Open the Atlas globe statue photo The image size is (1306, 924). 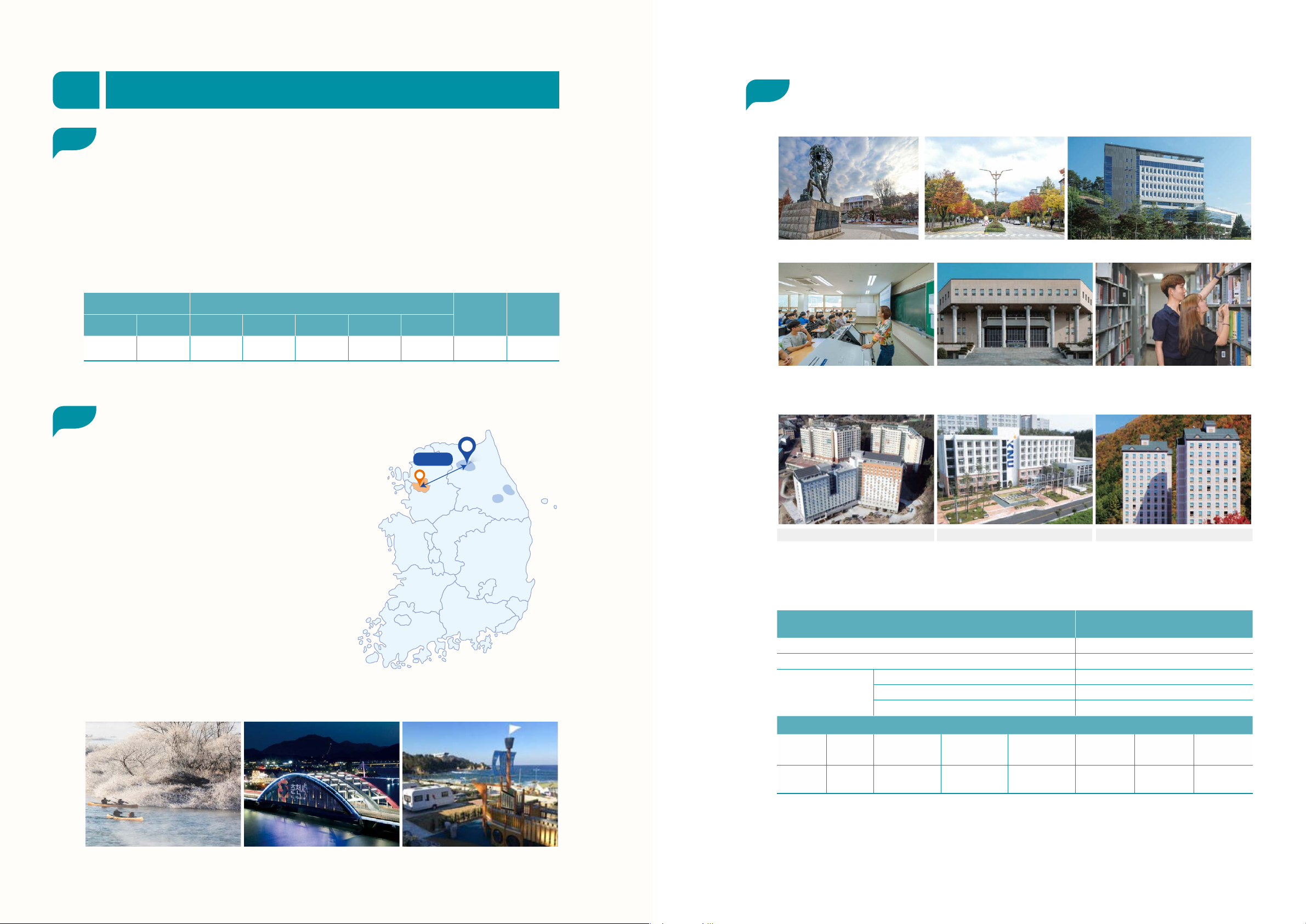click(x=848, y=188)
